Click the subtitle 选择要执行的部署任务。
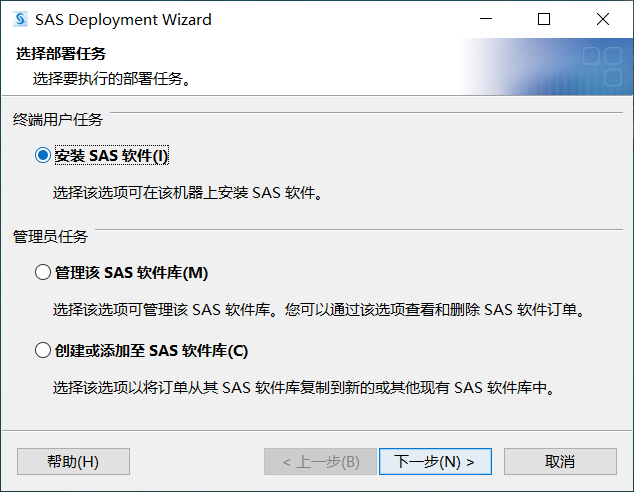This screenshot has height=492, width=634. coord(111,77)
